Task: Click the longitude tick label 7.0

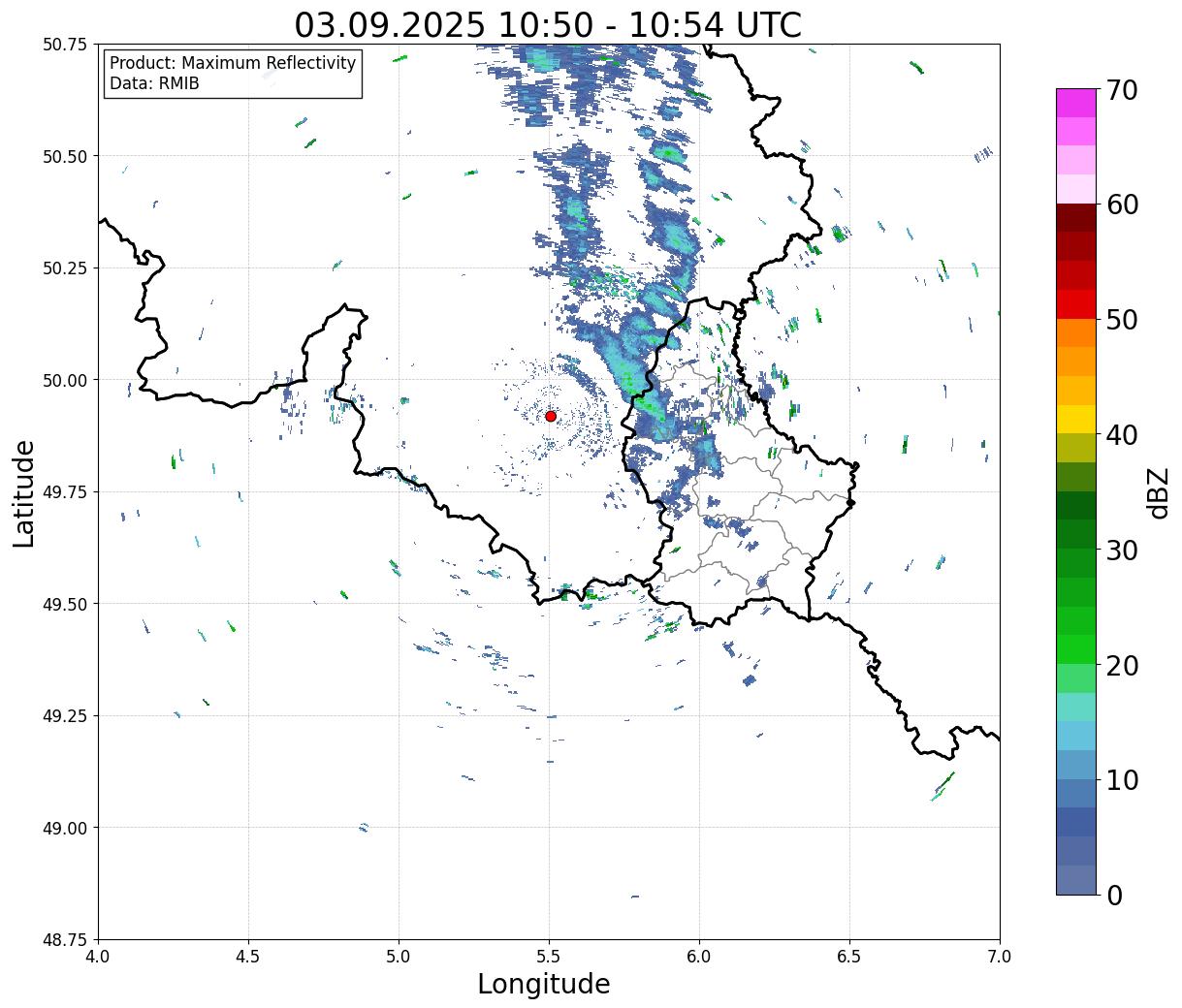Action: (1000, 957)
